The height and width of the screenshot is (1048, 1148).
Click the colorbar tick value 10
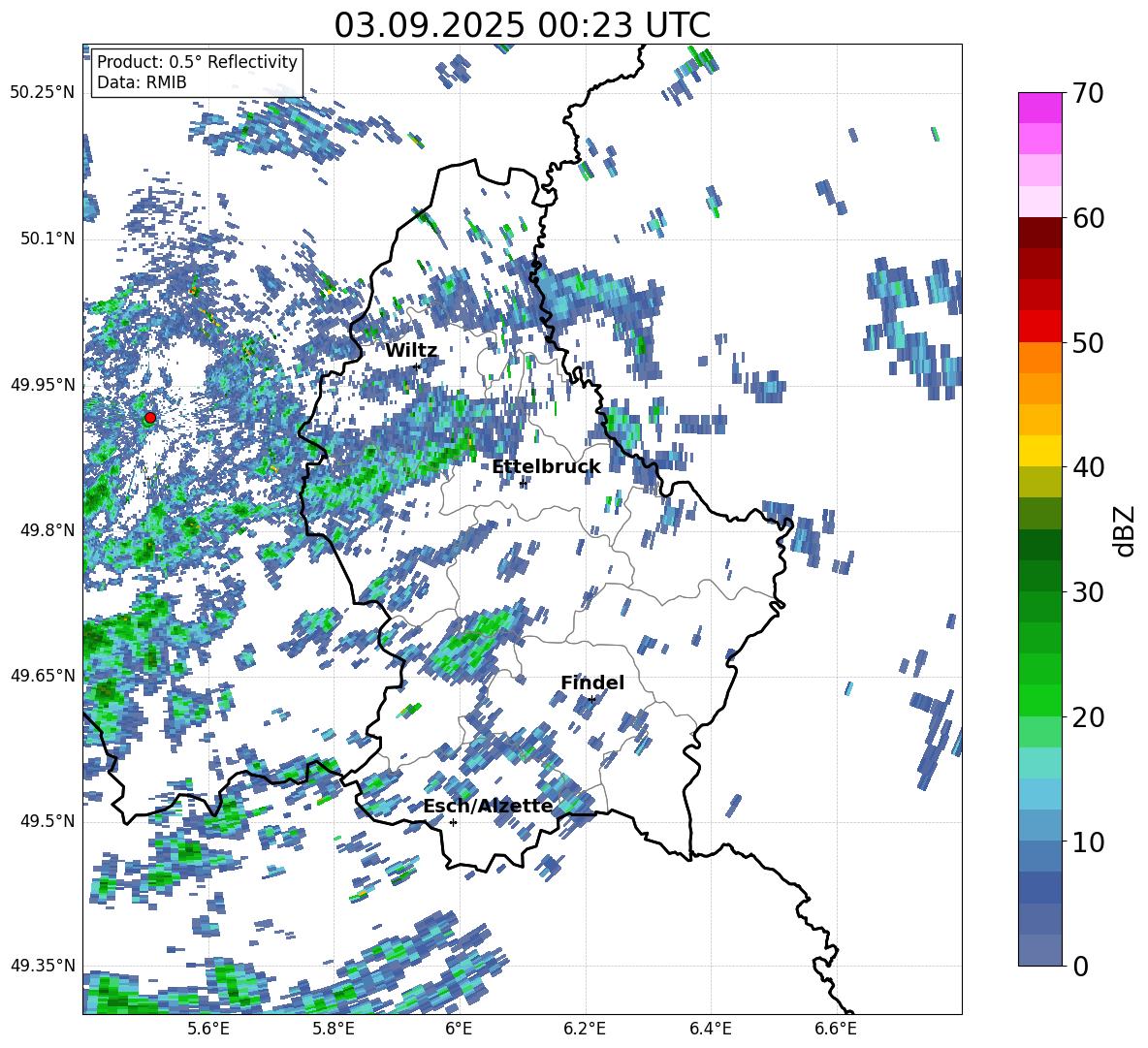coord(1088,842)
